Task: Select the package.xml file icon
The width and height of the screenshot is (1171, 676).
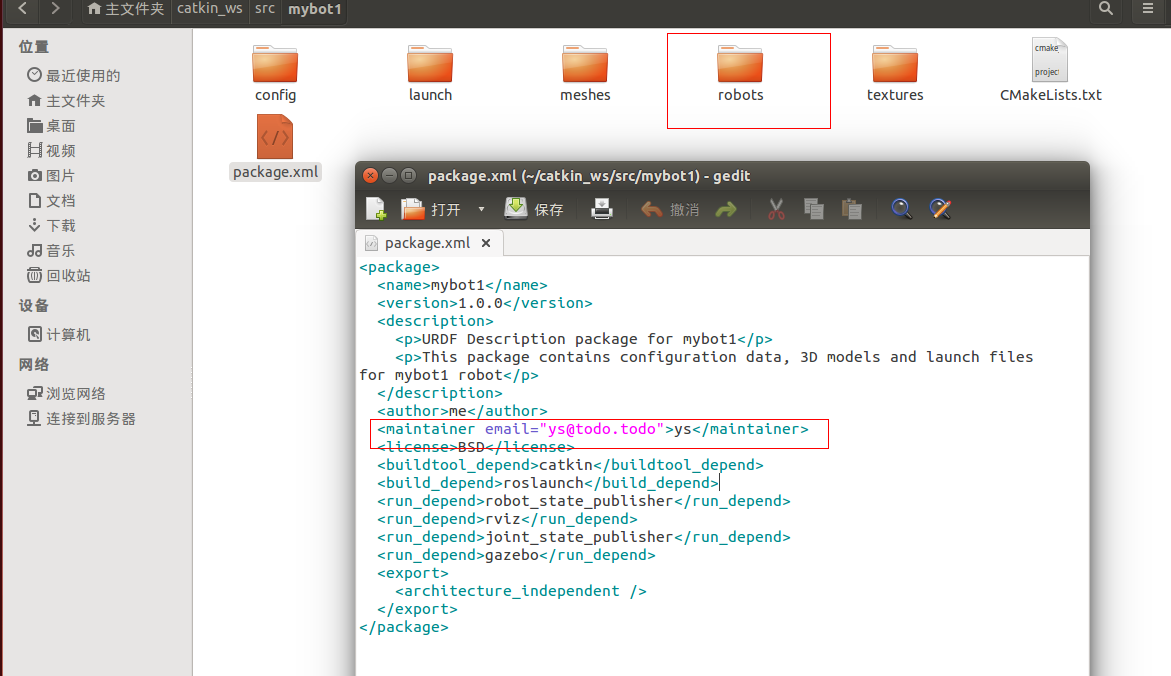Action: tap(275, 146)
